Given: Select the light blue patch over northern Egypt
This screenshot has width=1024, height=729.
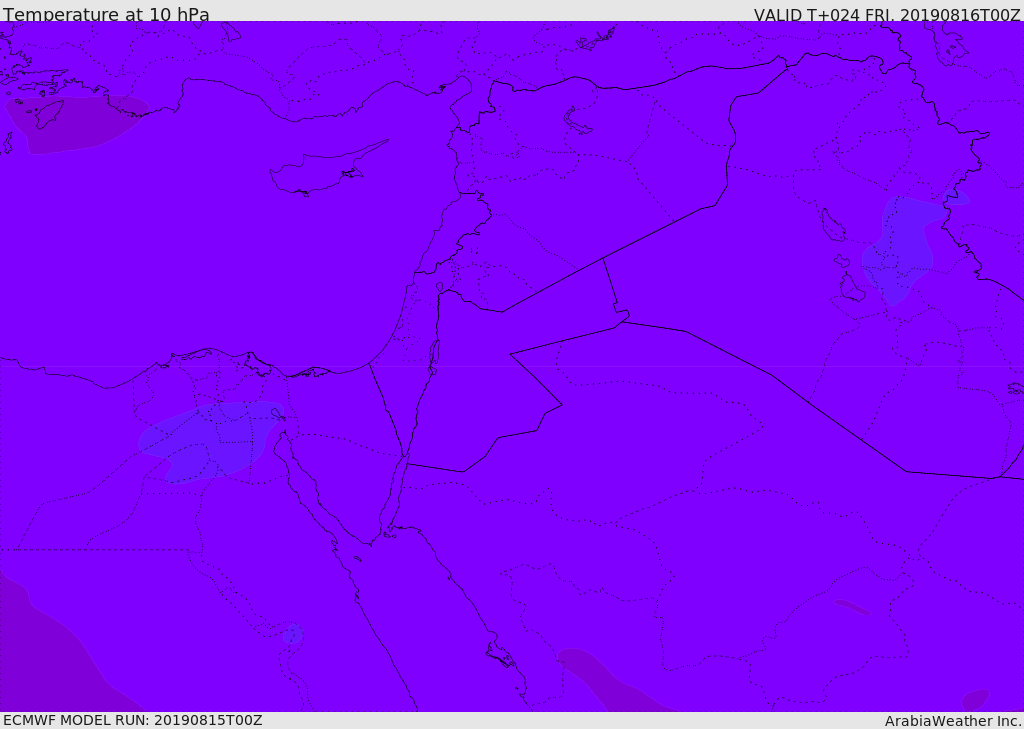Looking at the screenshot, I should coord(210,440).
